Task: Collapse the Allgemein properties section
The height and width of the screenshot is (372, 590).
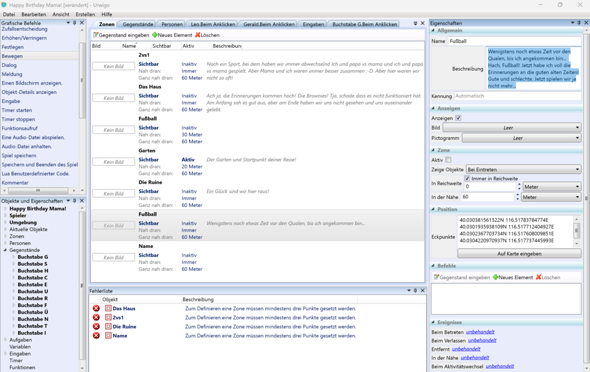Action: tap(433, 30)
